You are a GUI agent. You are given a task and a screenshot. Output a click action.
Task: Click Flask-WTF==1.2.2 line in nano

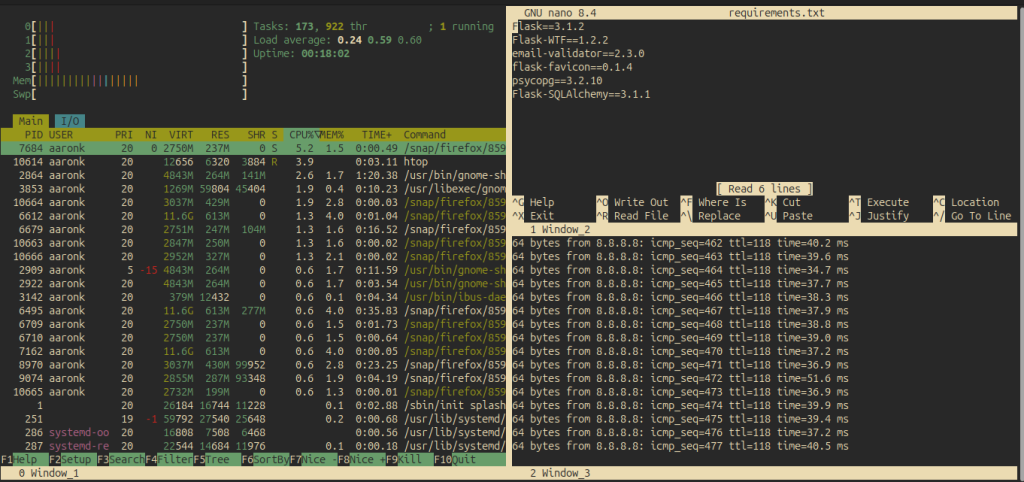[x=560, y=40]
